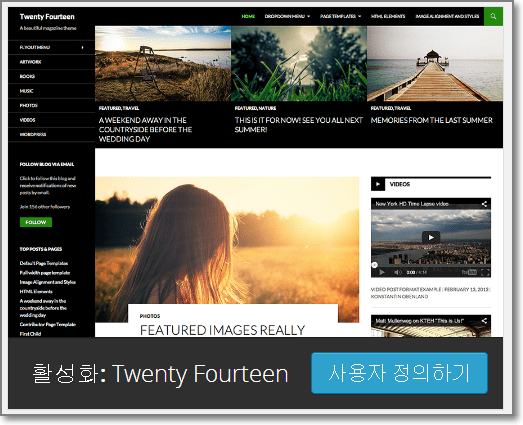Select WordPress in the sidebar menu
The image size is (523, 425).
33,134
